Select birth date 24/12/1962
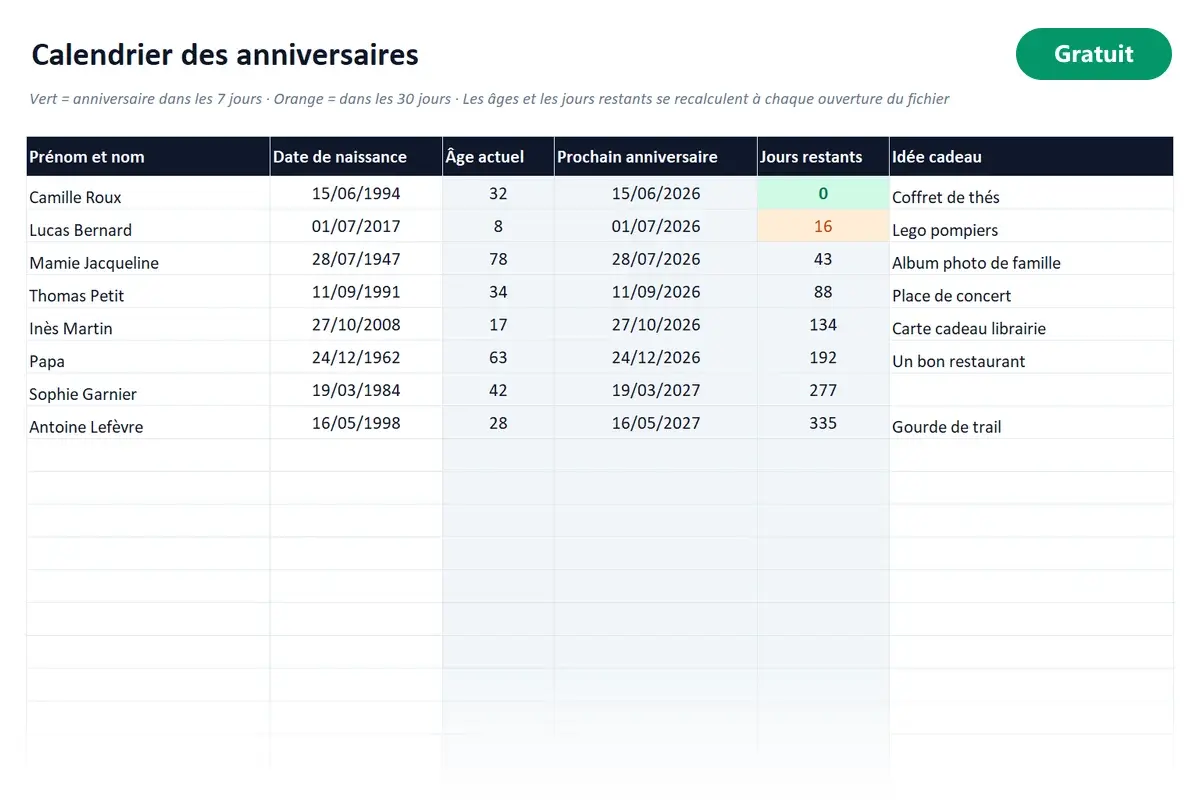Screen dimensions: 1200x800 point(356,358)
